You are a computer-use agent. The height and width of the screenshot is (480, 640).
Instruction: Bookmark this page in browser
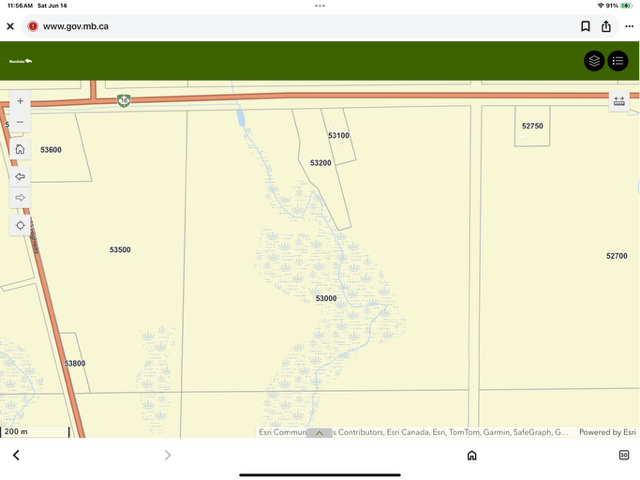586,26
